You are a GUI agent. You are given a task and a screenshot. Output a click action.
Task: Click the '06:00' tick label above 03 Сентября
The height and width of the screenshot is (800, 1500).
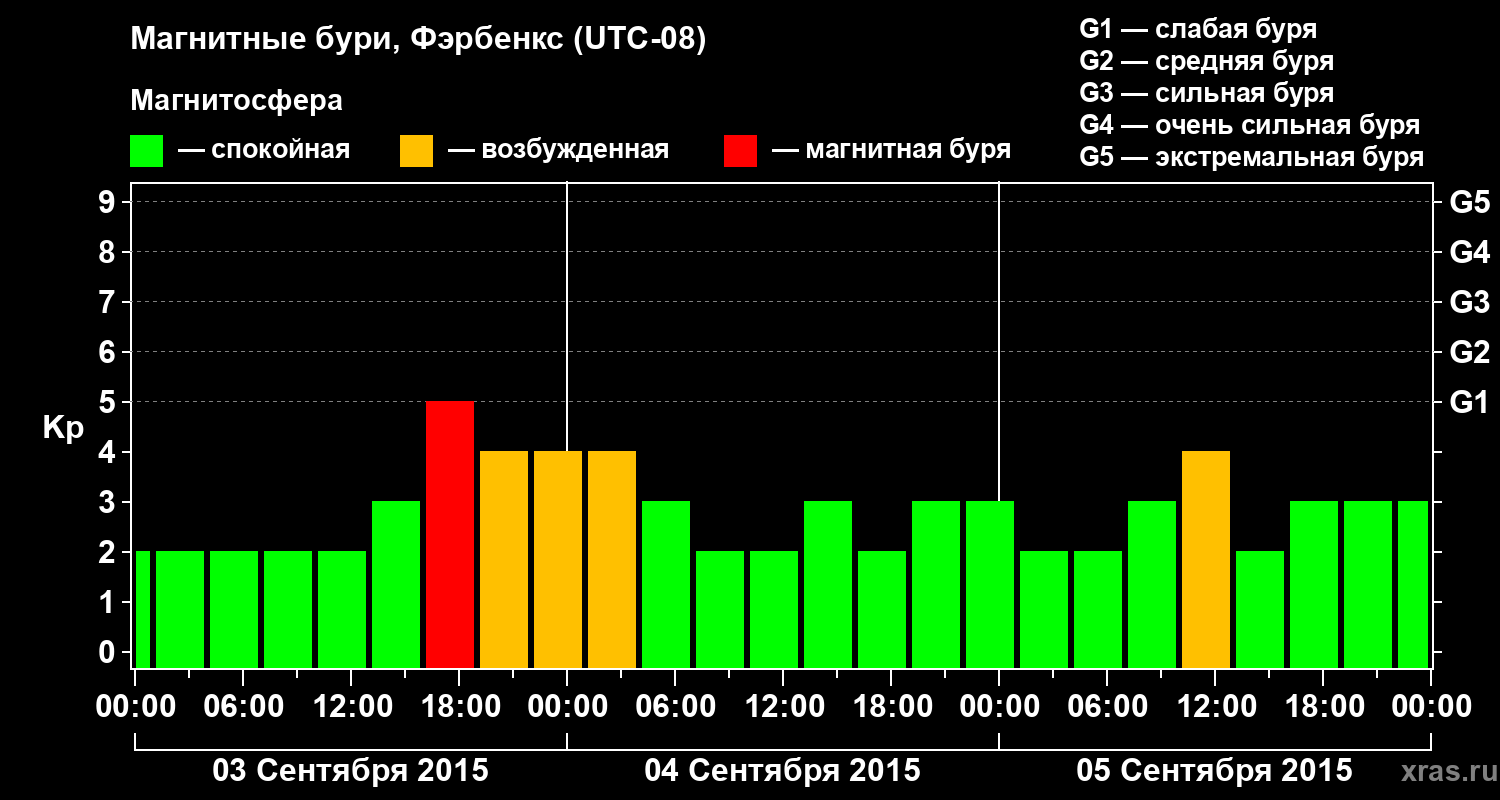(x=243, y=707)
